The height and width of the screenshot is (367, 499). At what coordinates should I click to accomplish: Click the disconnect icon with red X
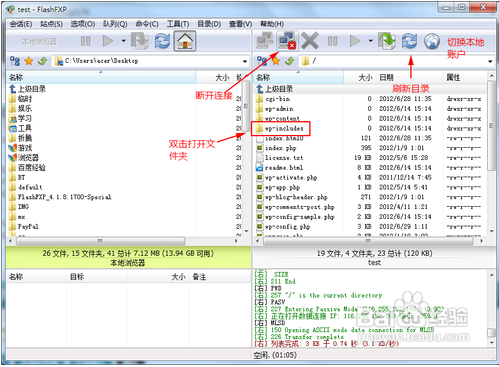tap(287, 41)
